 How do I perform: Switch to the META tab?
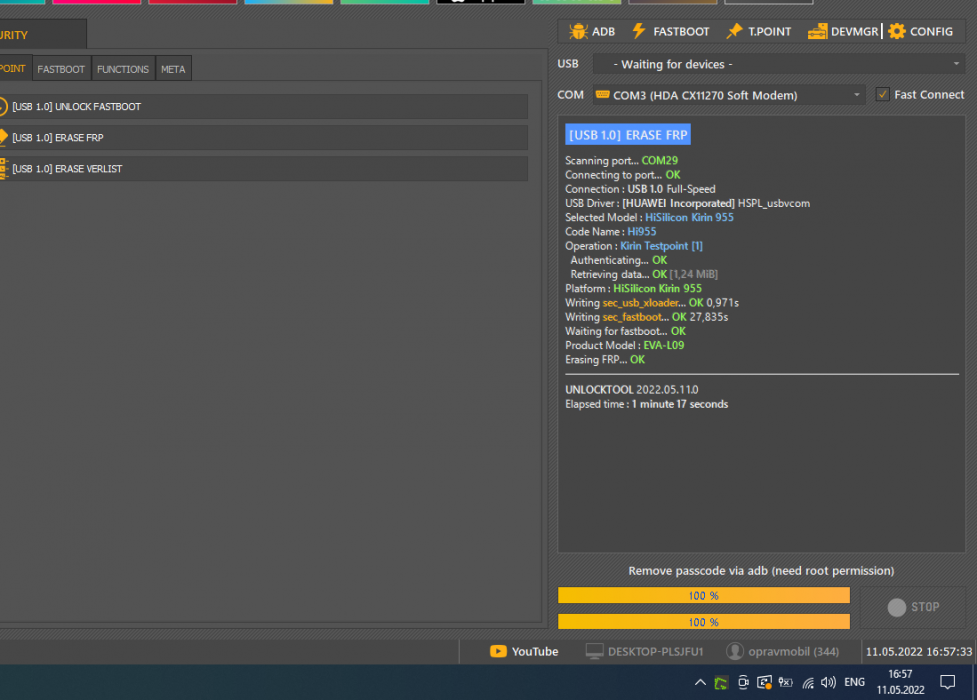coord(173,69)
